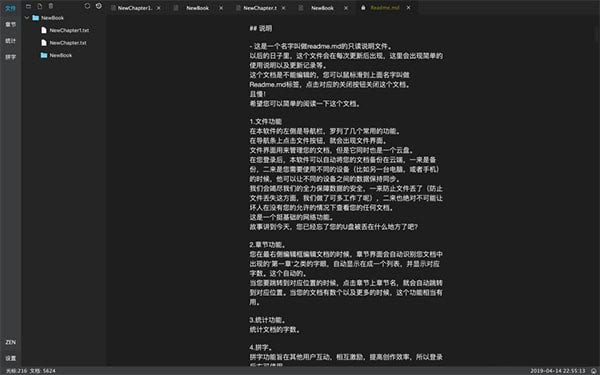Switch to the Readme.md tab
The width and height of the screenshot is (600, 375).
pos(385,8)
